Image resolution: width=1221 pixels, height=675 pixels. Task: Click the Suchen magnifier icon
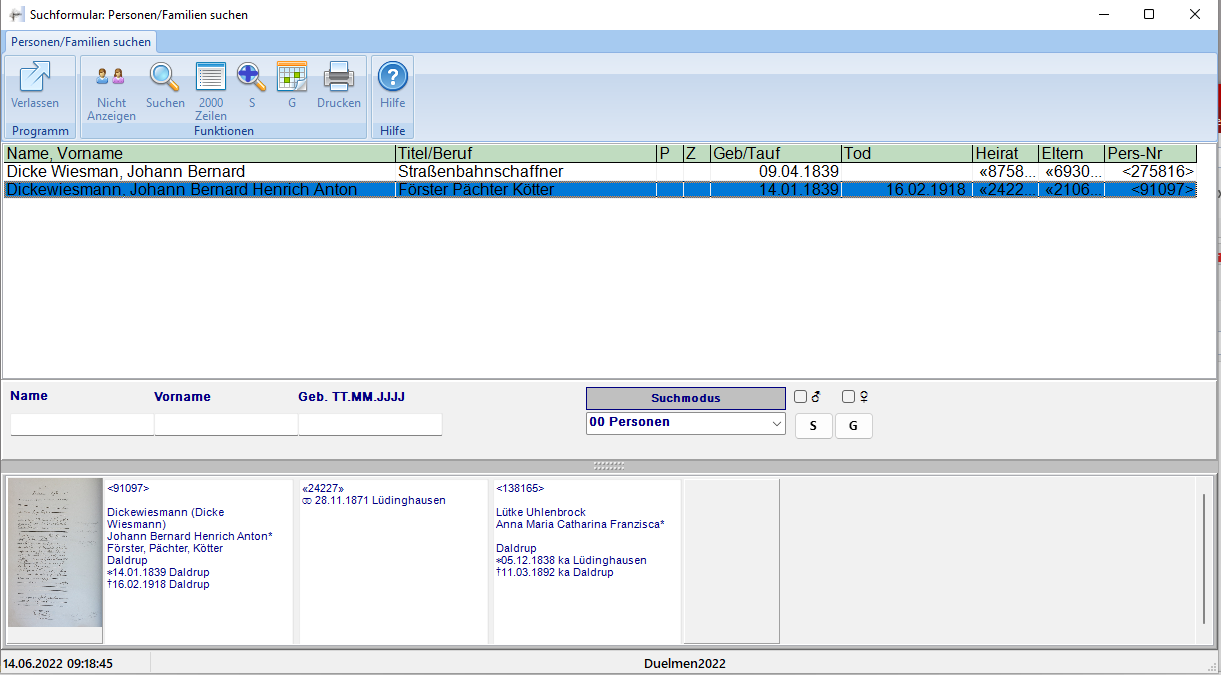click(x=165, y=78)
